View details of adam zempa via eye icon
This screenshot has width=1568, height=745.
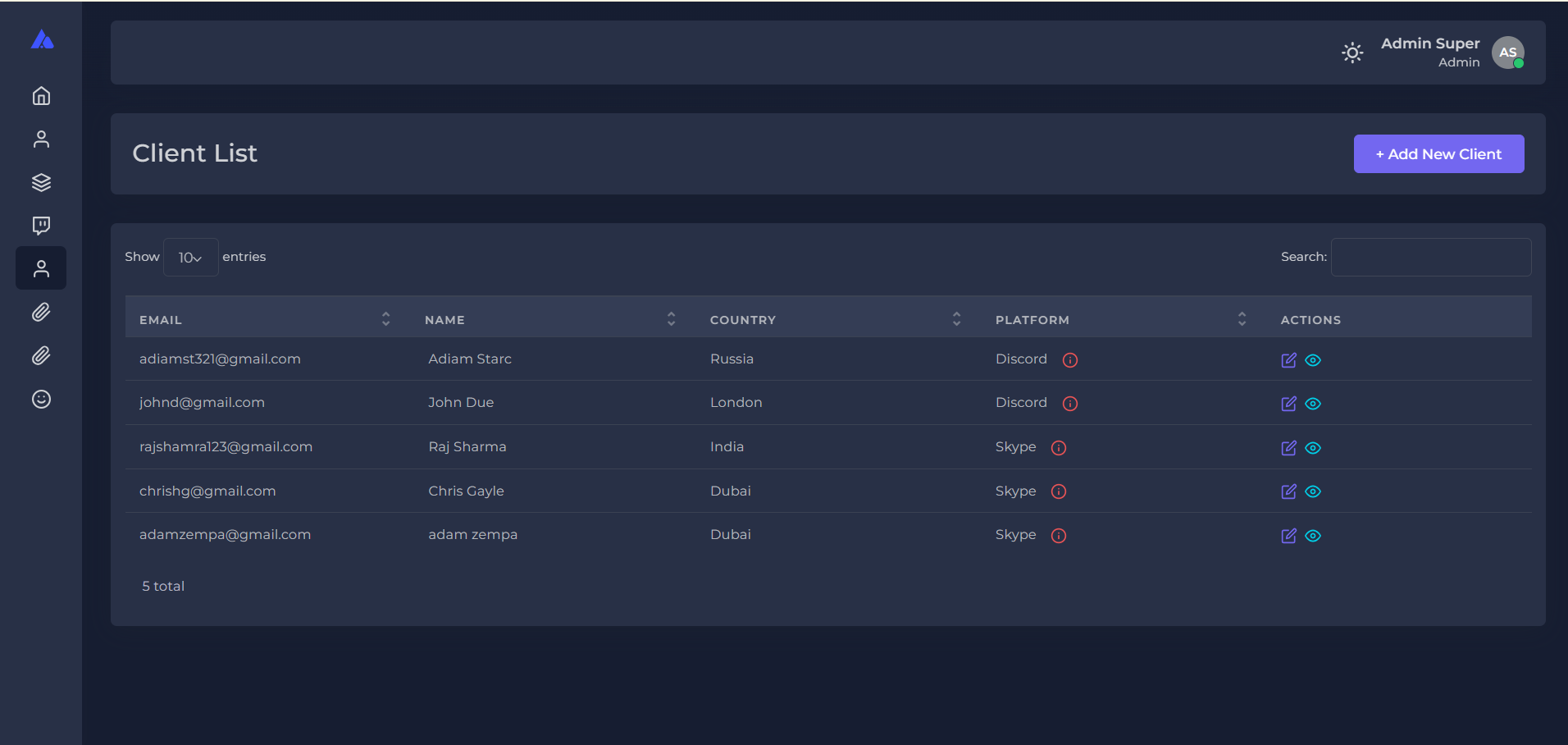[1313, 536]
